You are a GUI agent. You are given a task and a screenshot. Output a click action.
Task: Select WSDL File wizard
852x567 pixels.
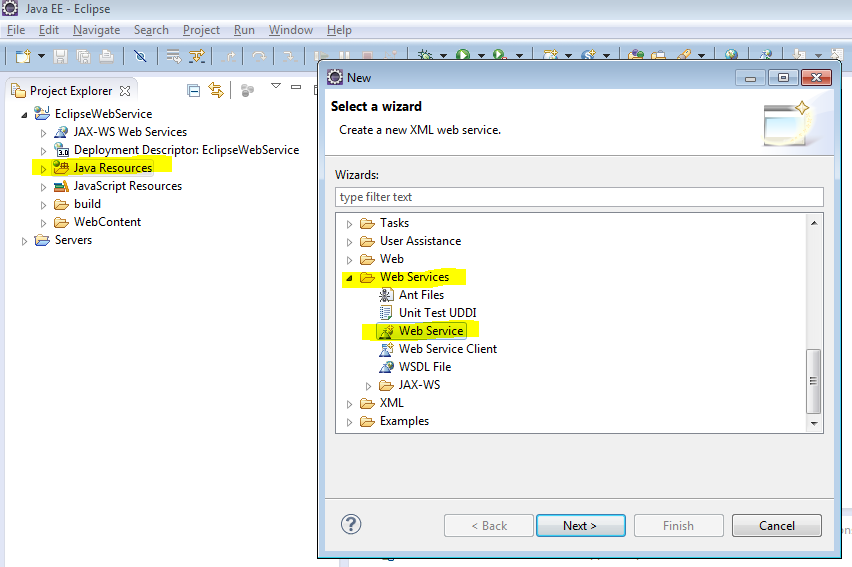click(415, 366)
